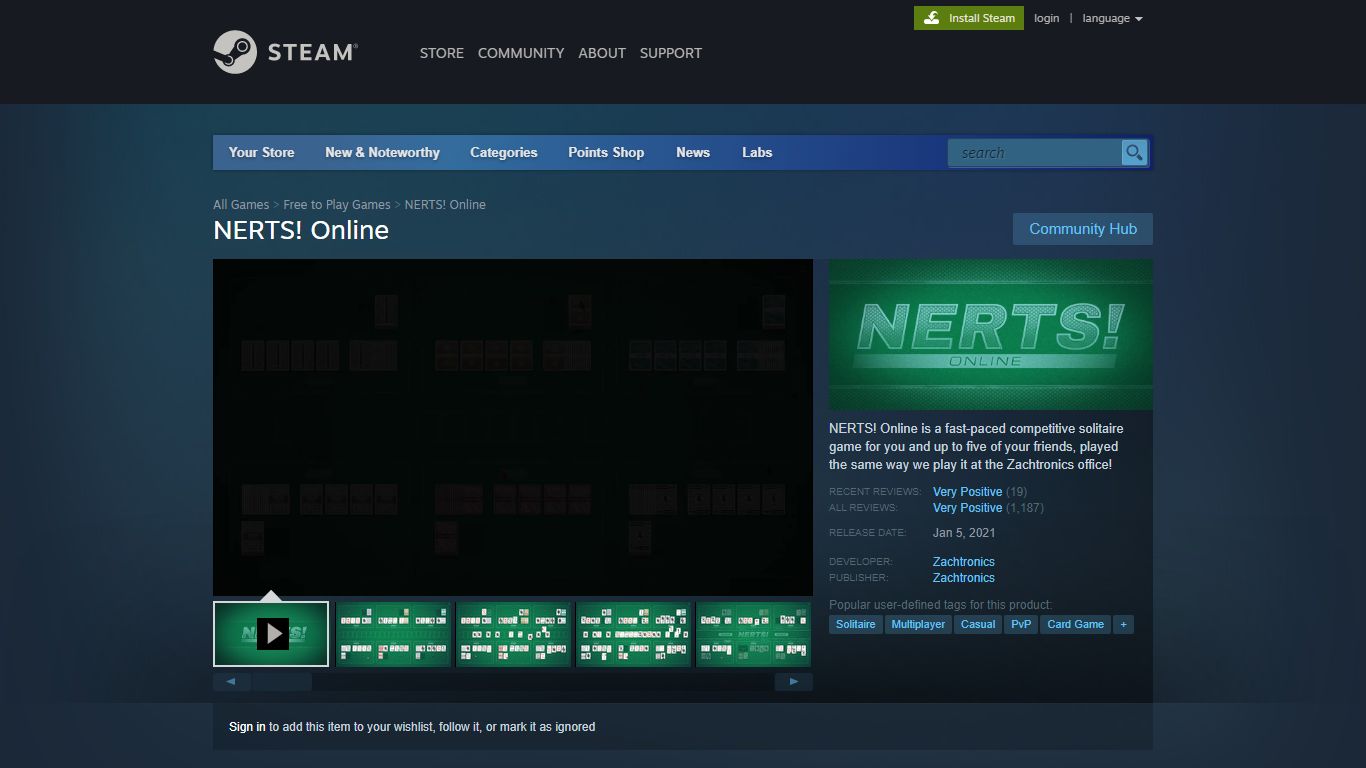Click all reviews Very Positive link

967,507
